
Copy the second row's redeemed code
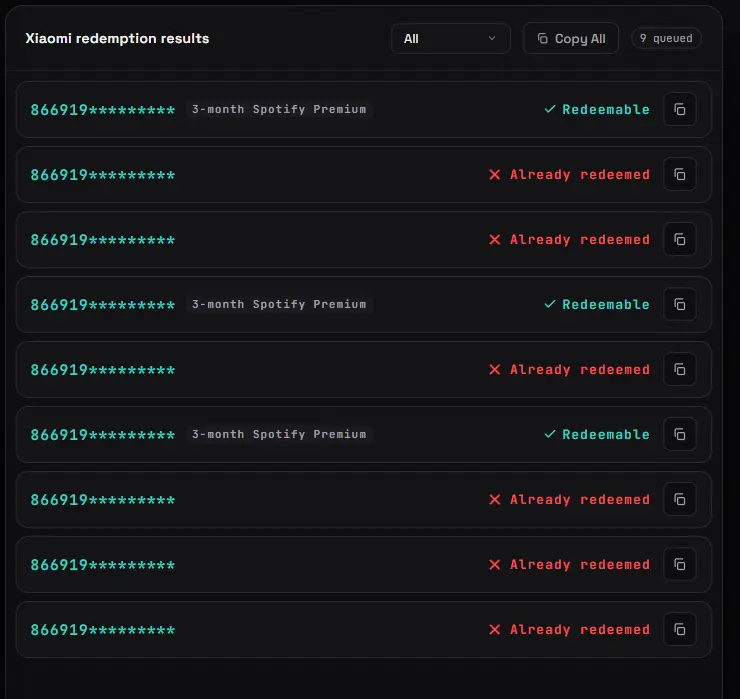point(680,175)
